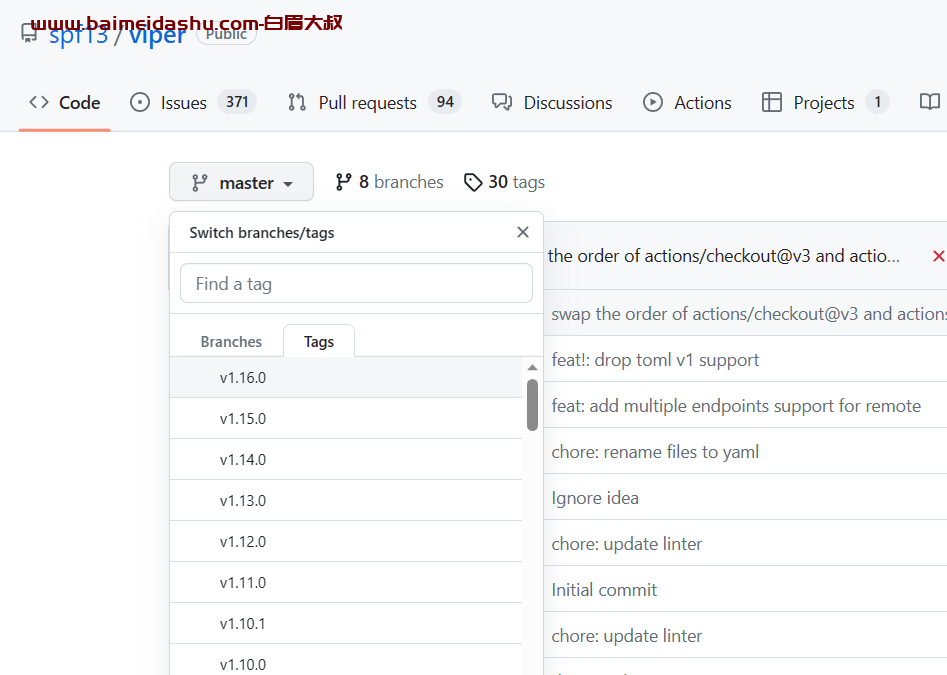The width and height of the screenshot is (947, 675).
Task: Click the Discussions speech bubble icon
Action: tap(502, 102)
